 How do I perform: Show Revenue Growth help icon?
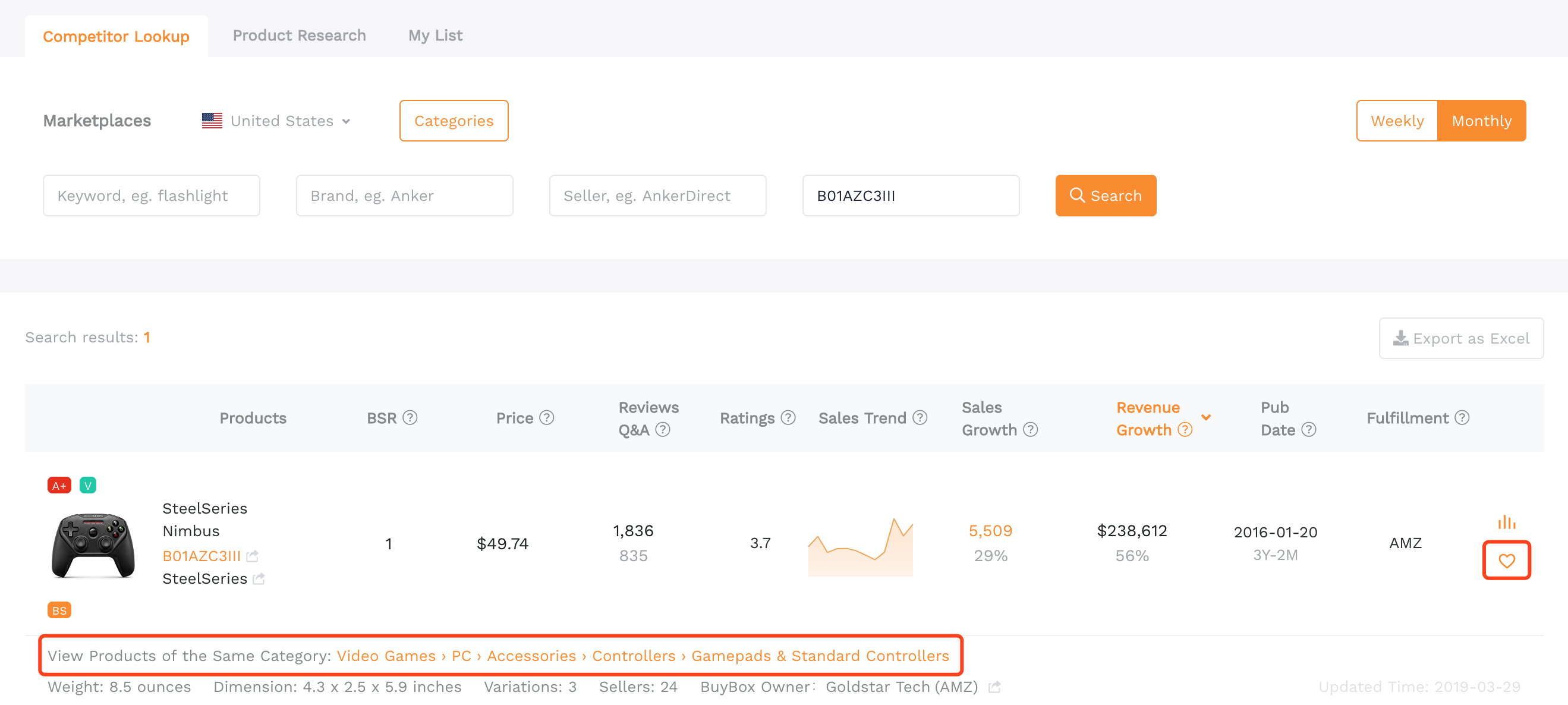point(1185,430)
